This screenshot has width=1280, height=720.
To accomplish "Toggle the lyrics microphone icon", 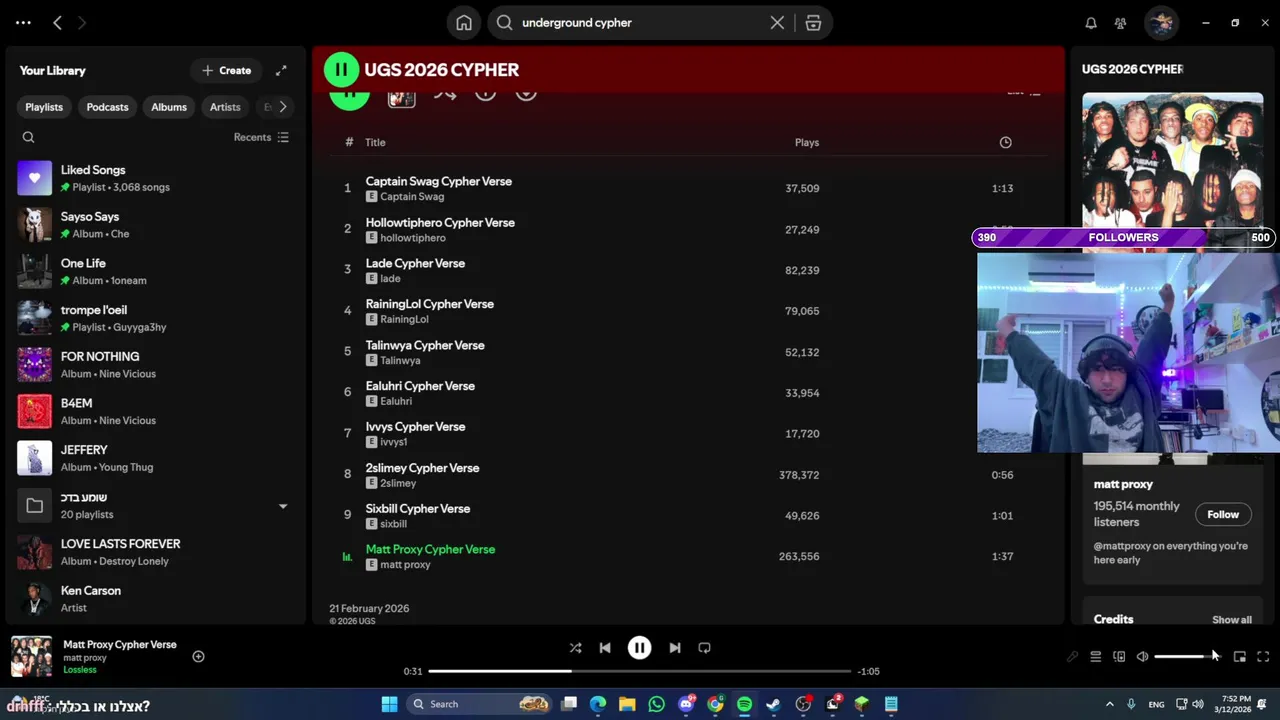I will pos(1072,656).
